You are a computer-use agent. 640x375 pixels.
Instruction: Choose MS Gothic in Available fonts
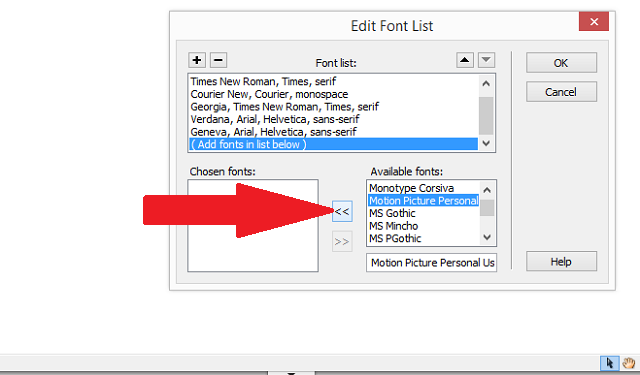424,213
